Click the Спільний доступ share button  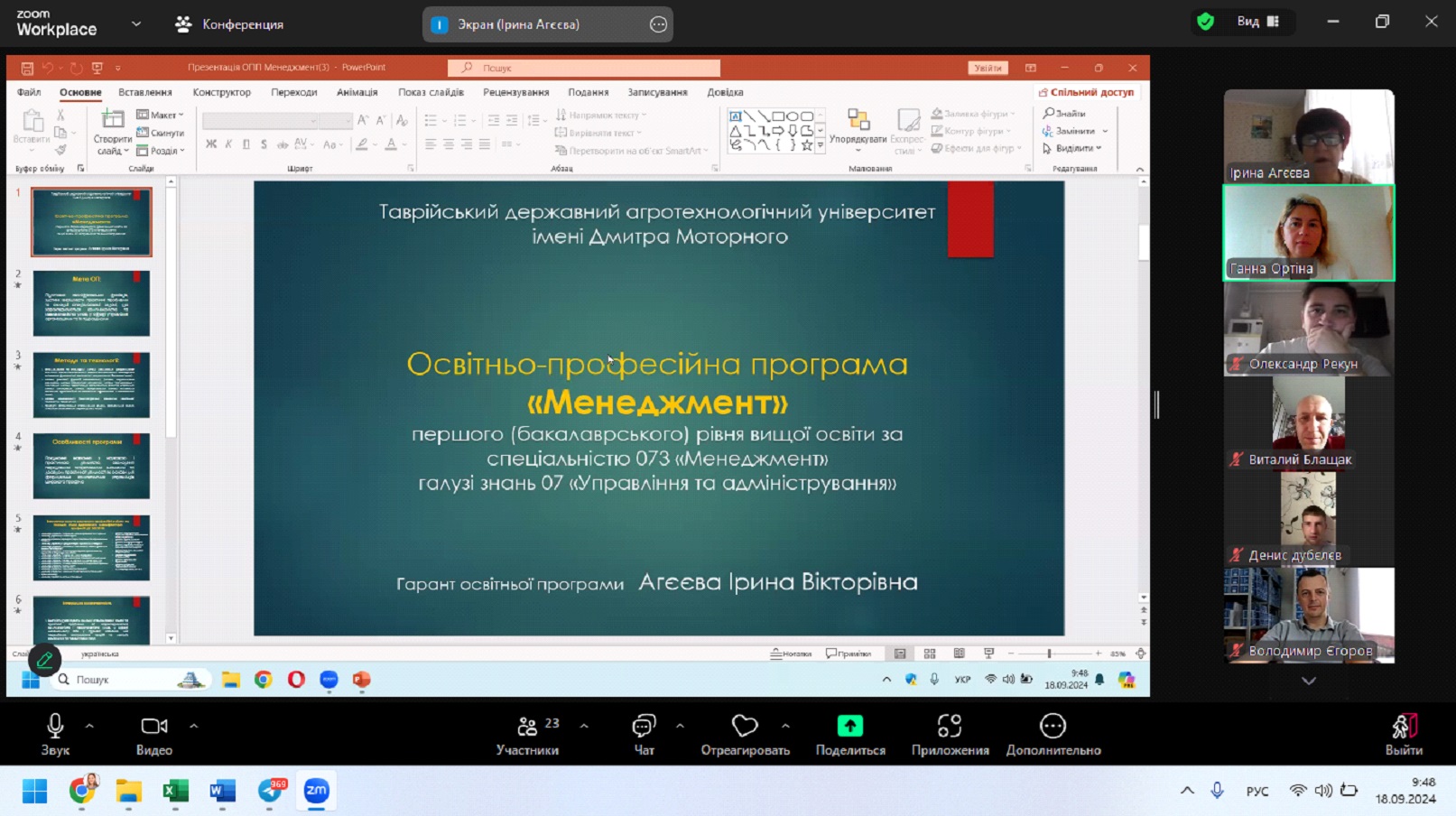(1086, 92)
